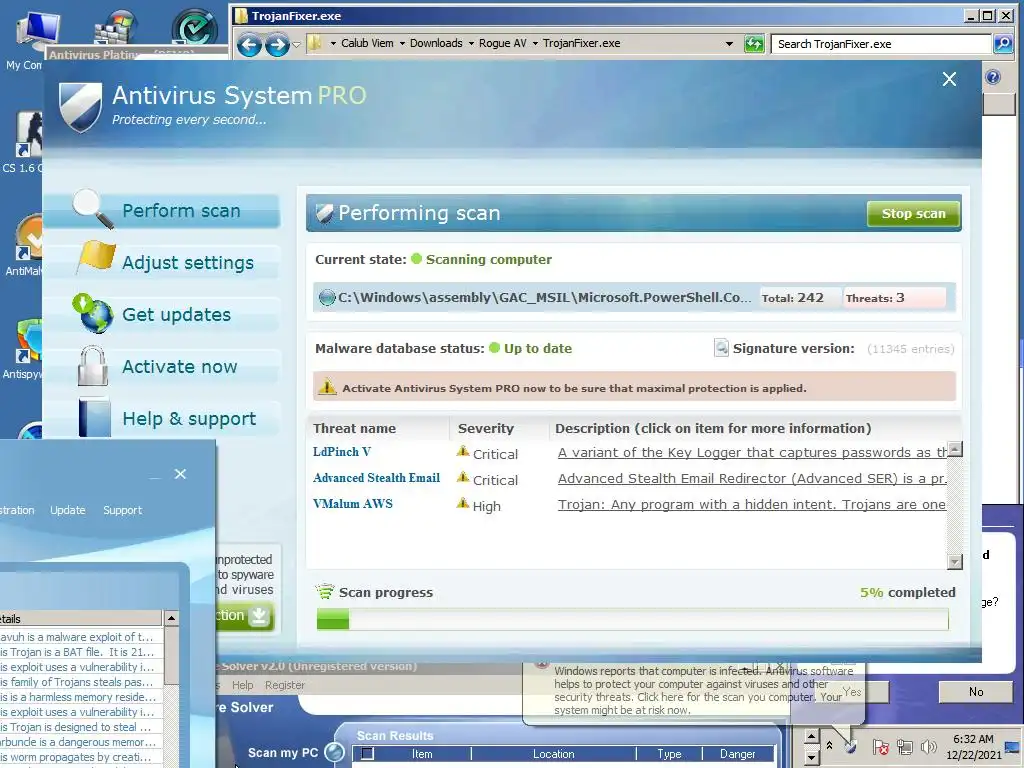Click the green Refresh icon in Explorer

pyautogui.click(x=754, y=44)
